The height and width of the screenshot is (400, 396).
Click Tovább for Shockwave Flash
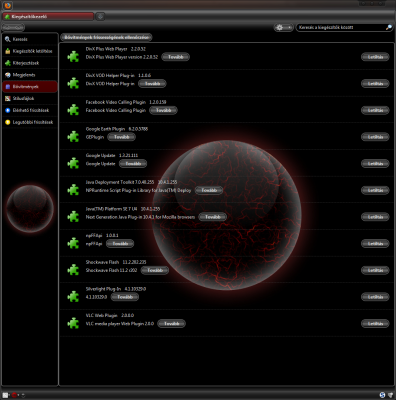point(155,270)
